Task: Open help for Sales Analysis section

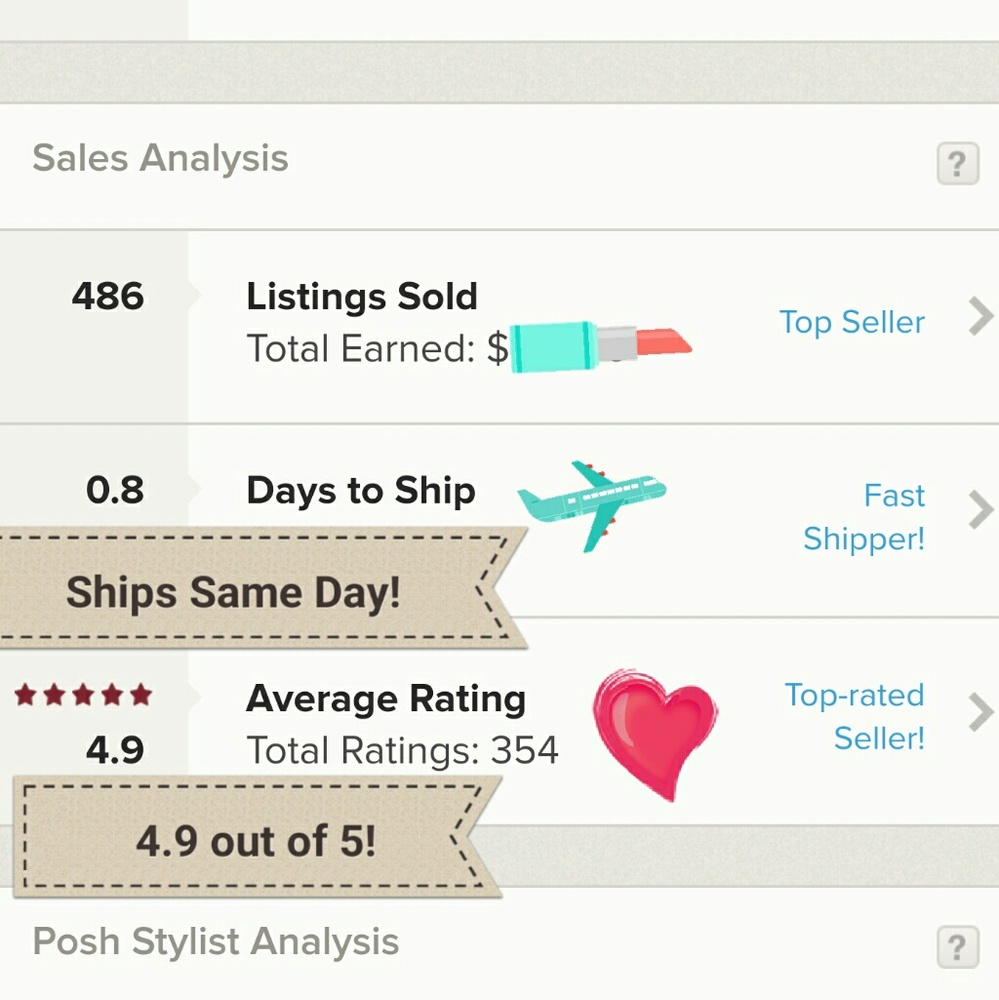Action: (x=956, y=163)
